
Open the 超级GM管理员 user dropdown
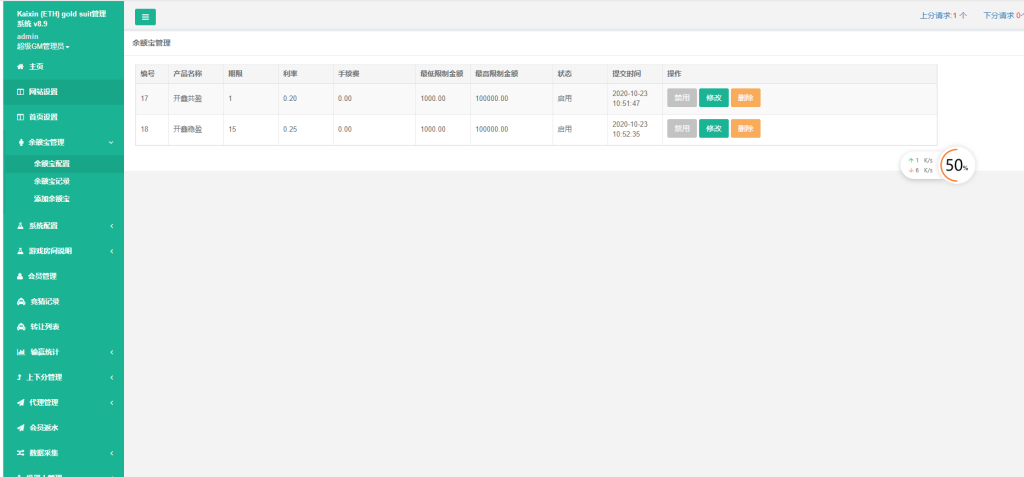coord(43,47)
